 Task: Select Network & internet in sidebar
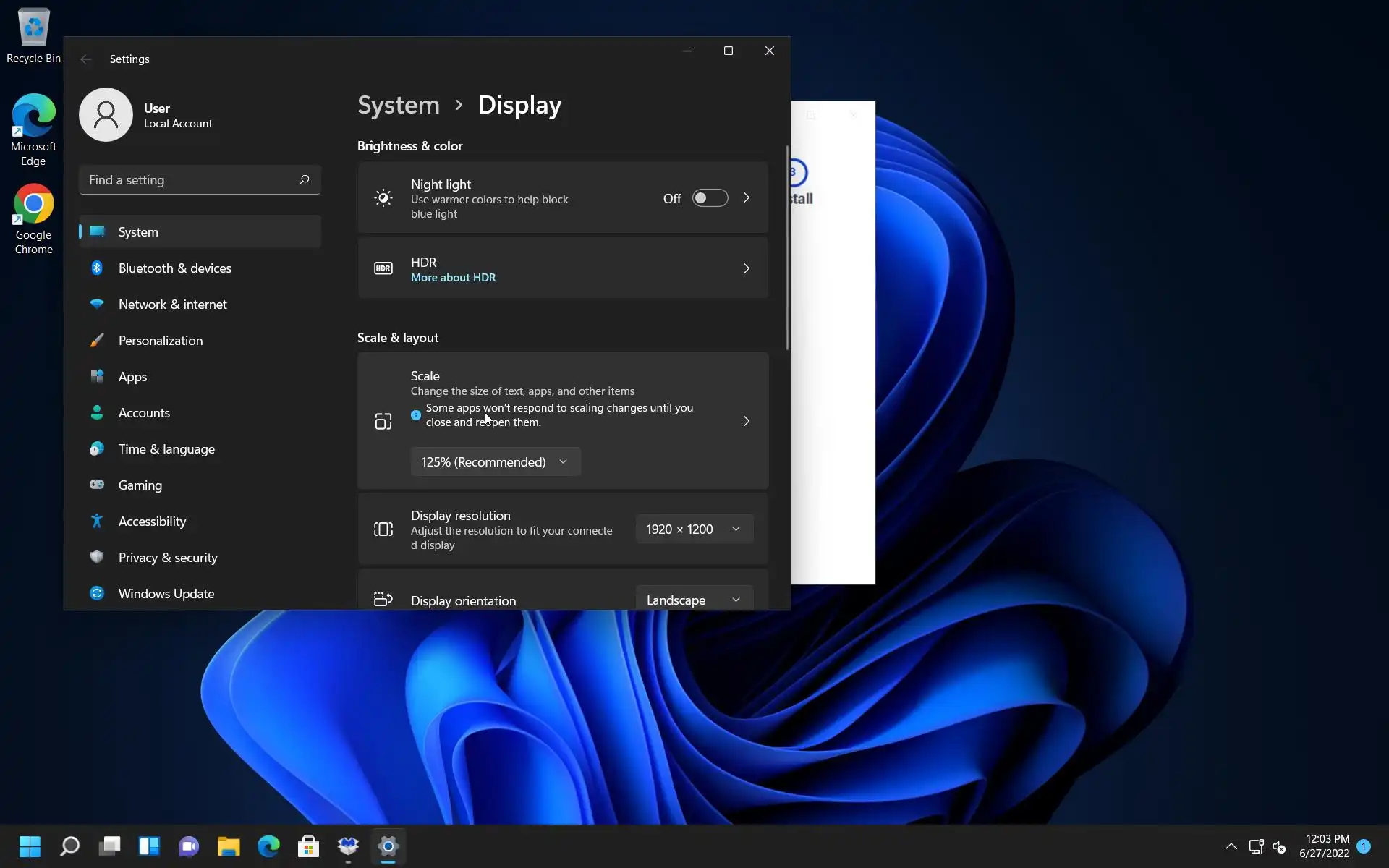coord(172,304)
